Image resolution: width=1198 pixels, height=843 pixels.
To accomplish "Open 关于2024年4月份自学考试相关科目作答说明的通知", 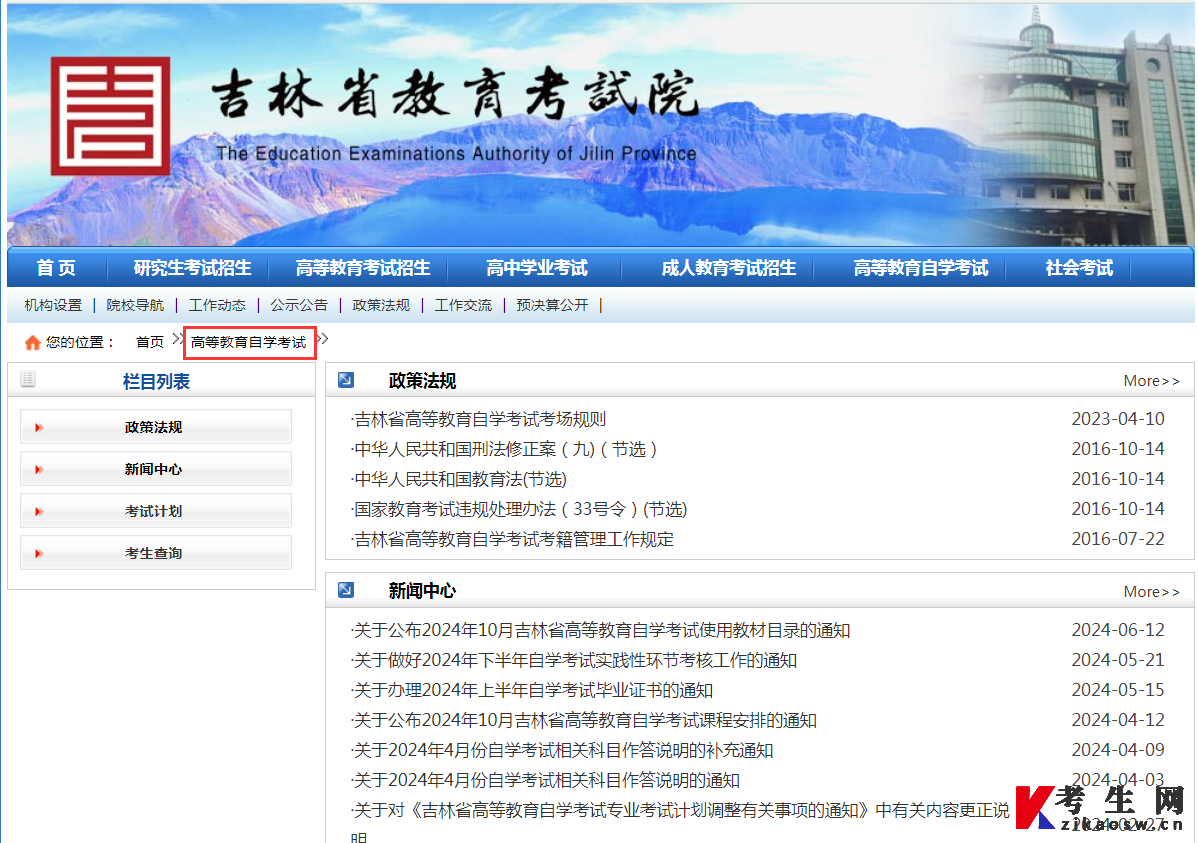I will click(x=546, y=780).
